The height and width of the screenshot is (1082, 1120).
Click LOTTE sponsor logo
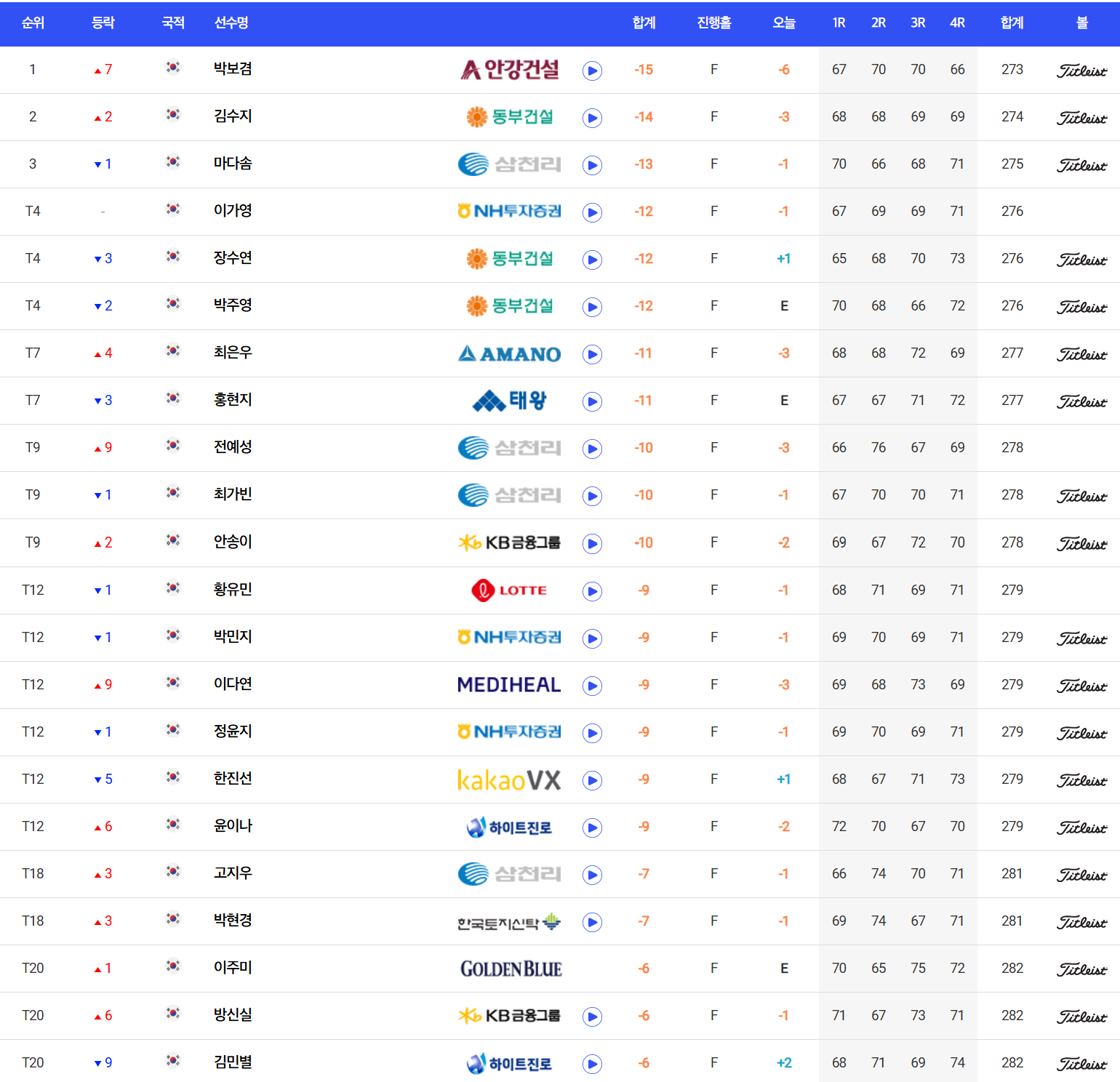tap(509, 590)
